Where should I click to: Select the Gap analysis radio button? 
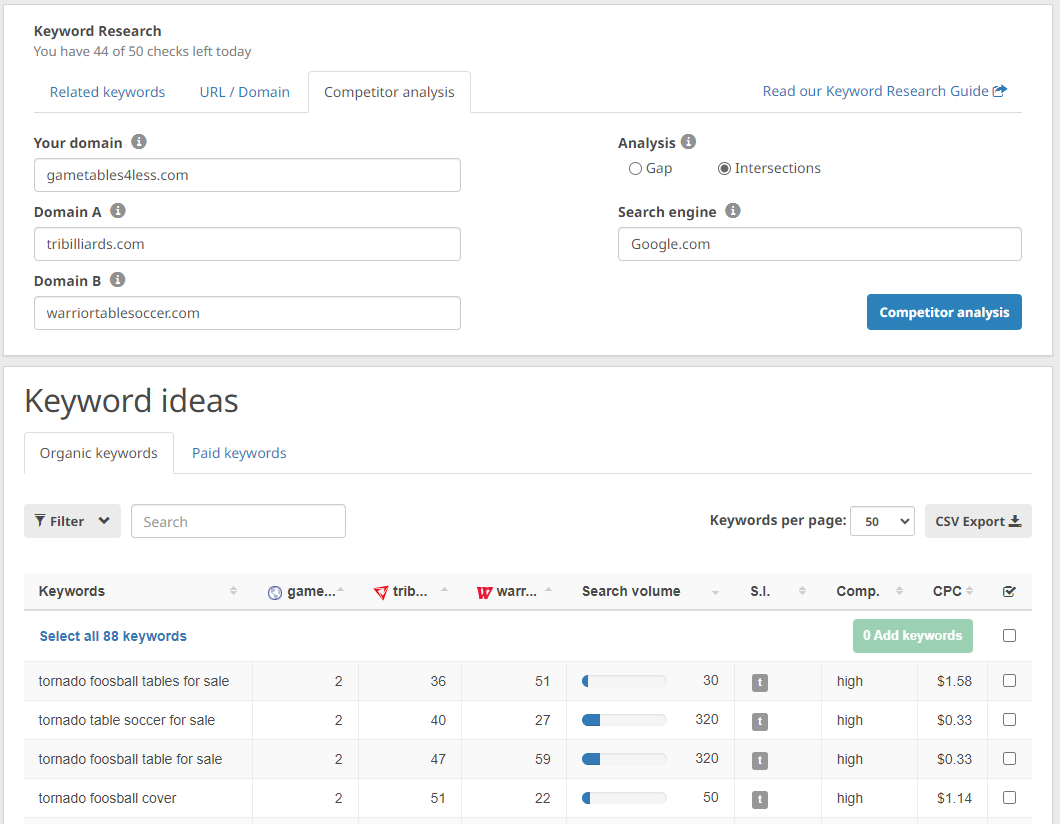pos(635,169)
